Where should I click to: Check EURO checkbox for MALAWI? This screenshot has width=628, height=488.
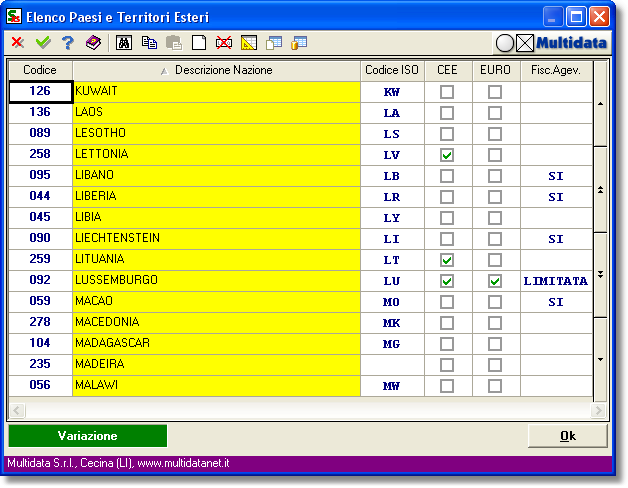click(495, 386)
